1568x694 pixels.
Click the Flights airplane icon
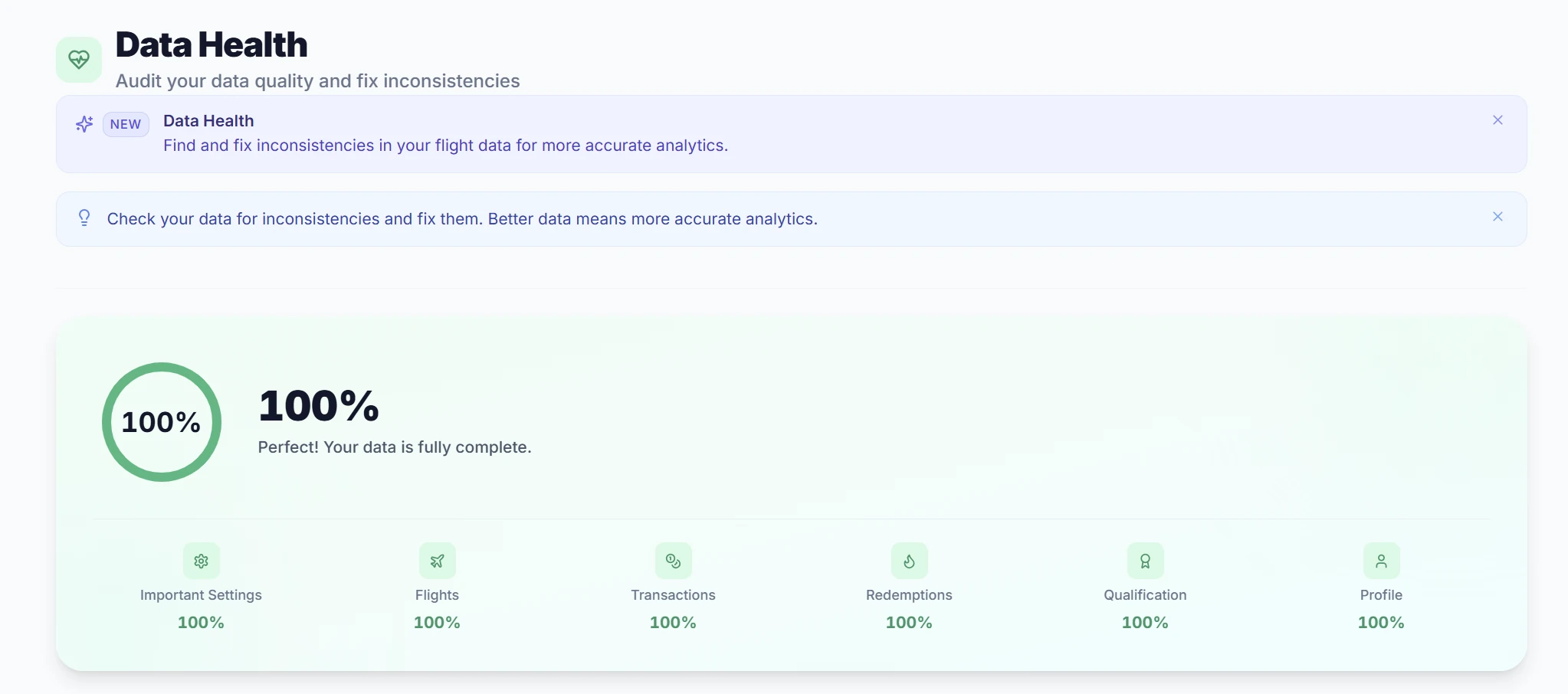point(436,561)
